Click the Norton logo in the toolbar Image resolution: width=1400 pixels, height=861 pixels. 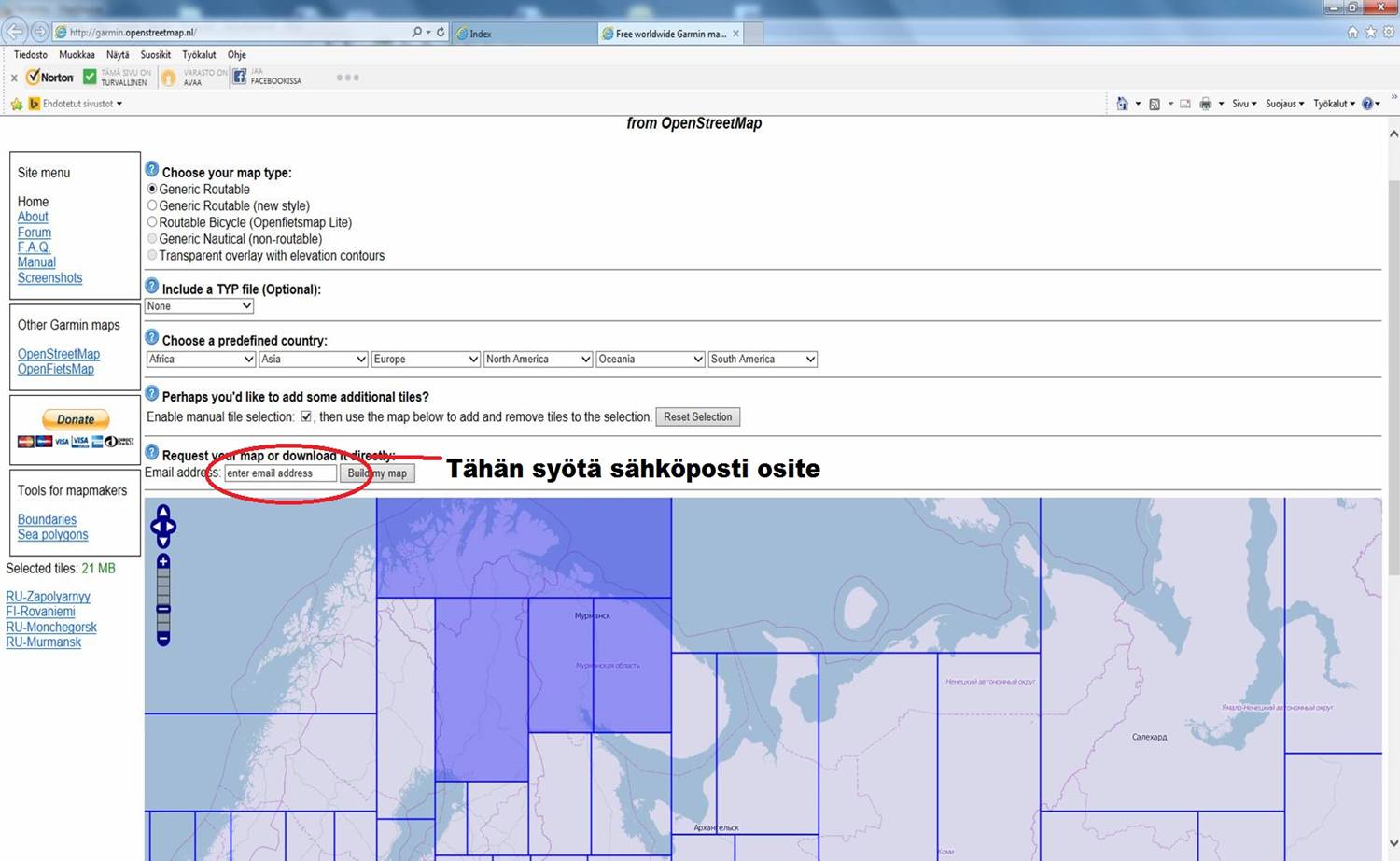point(49,78)
